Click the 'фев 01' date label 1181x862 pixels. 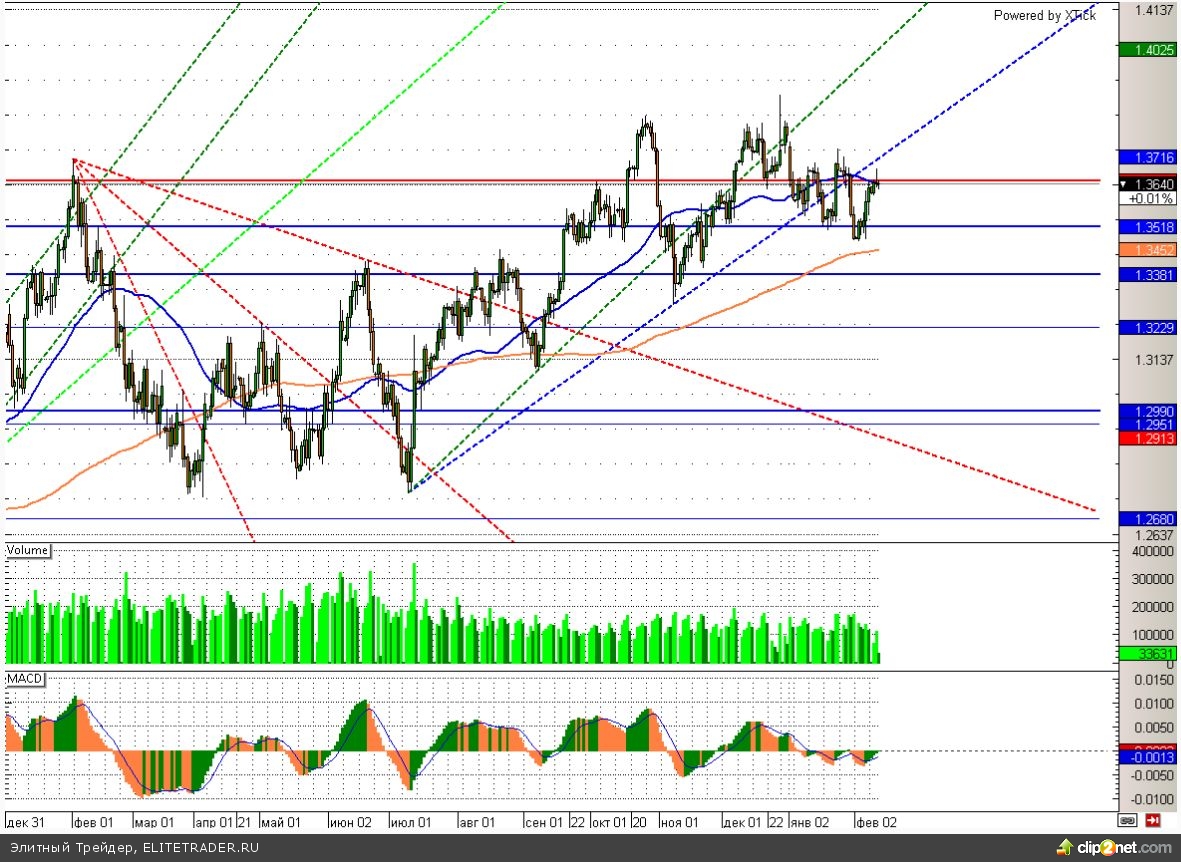[94, 822]
